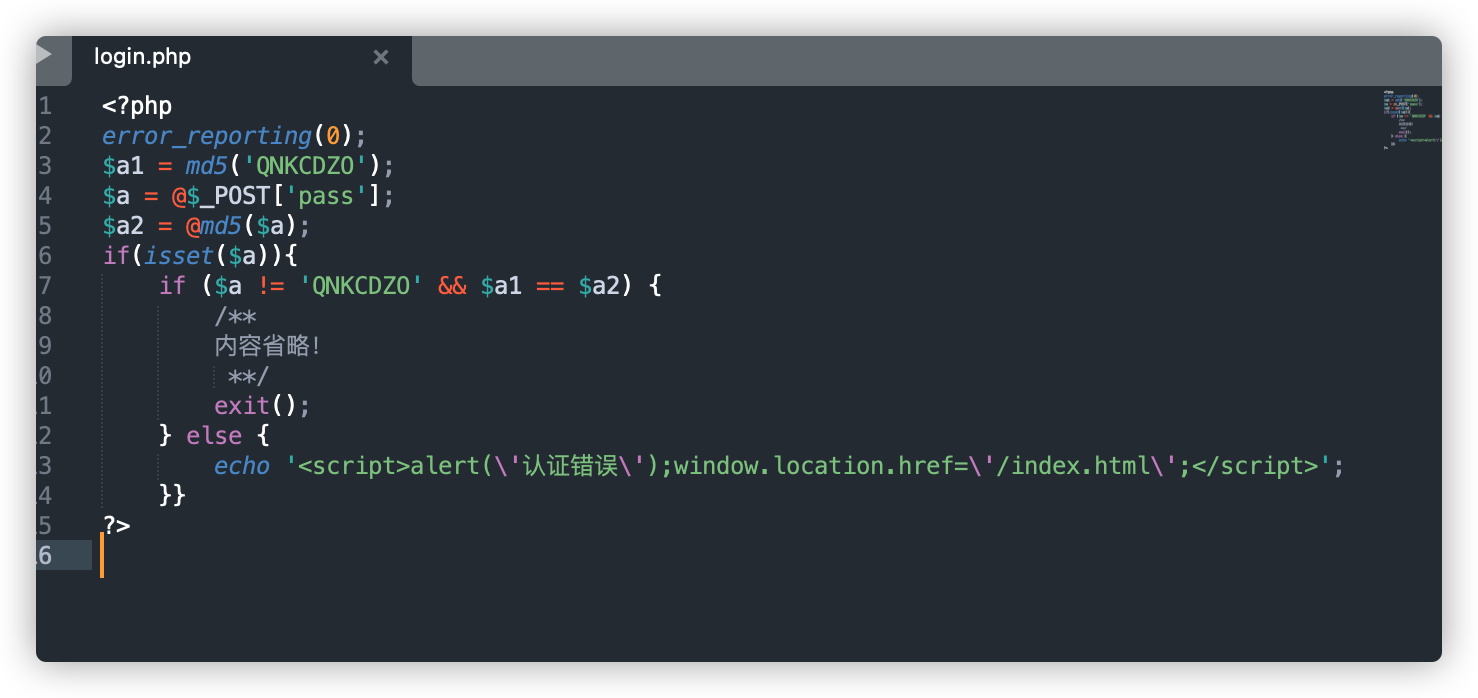Place cursor on the <?php opening tag
1478x698 pixels.
coord(137,106)
